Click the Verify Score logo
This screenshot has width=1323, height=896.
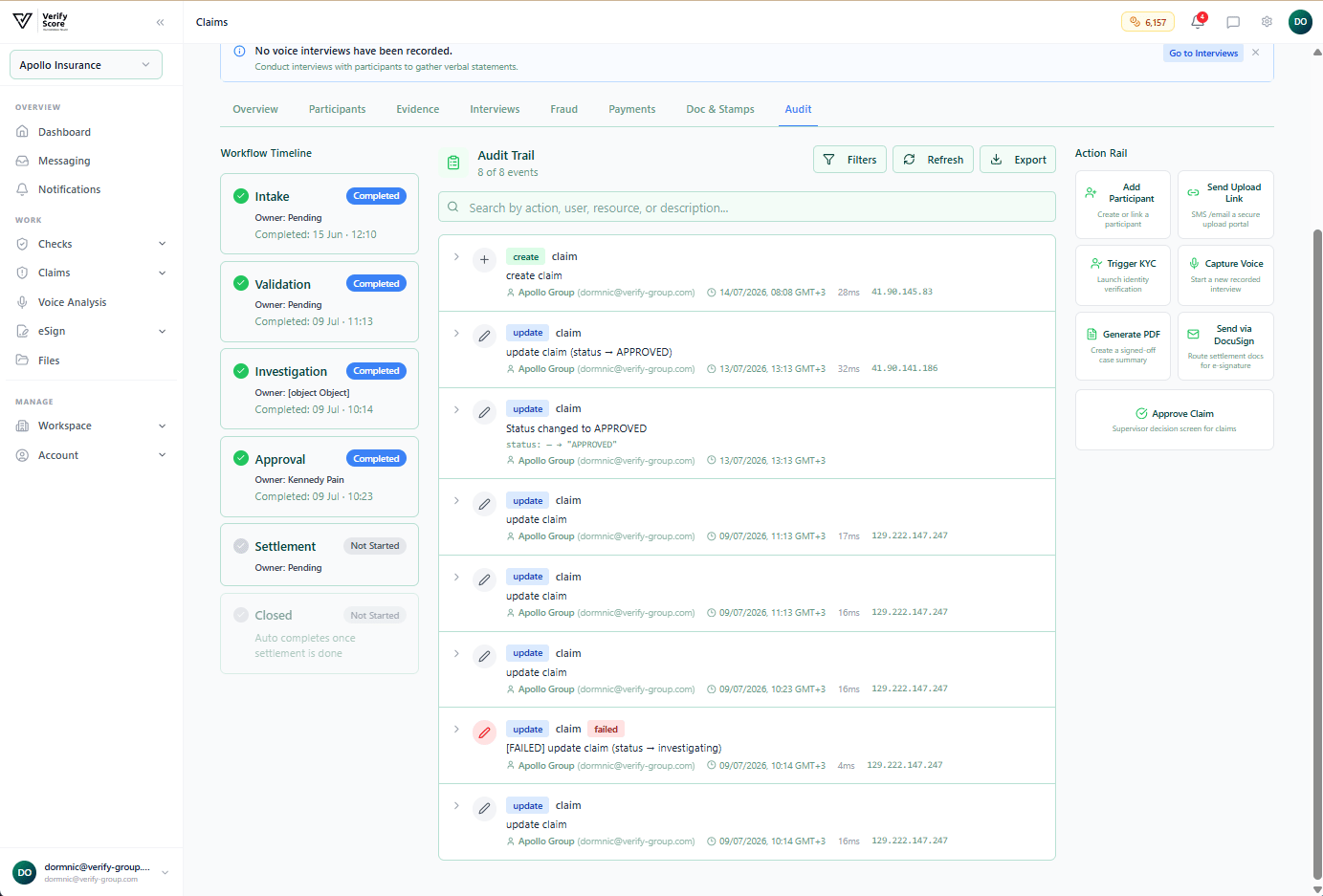40,21
